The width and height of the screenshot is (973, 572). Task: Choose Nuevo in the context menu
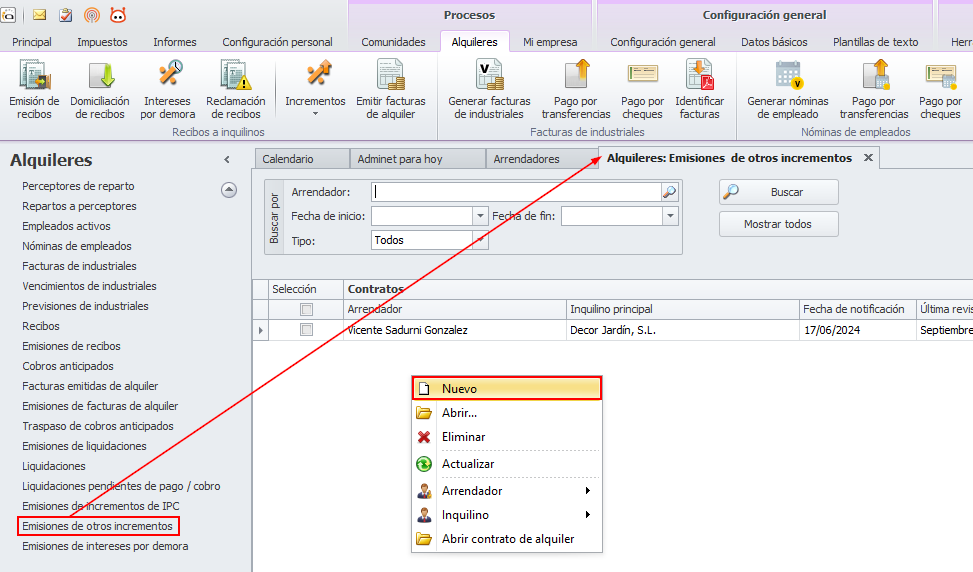tap(507, 389)
